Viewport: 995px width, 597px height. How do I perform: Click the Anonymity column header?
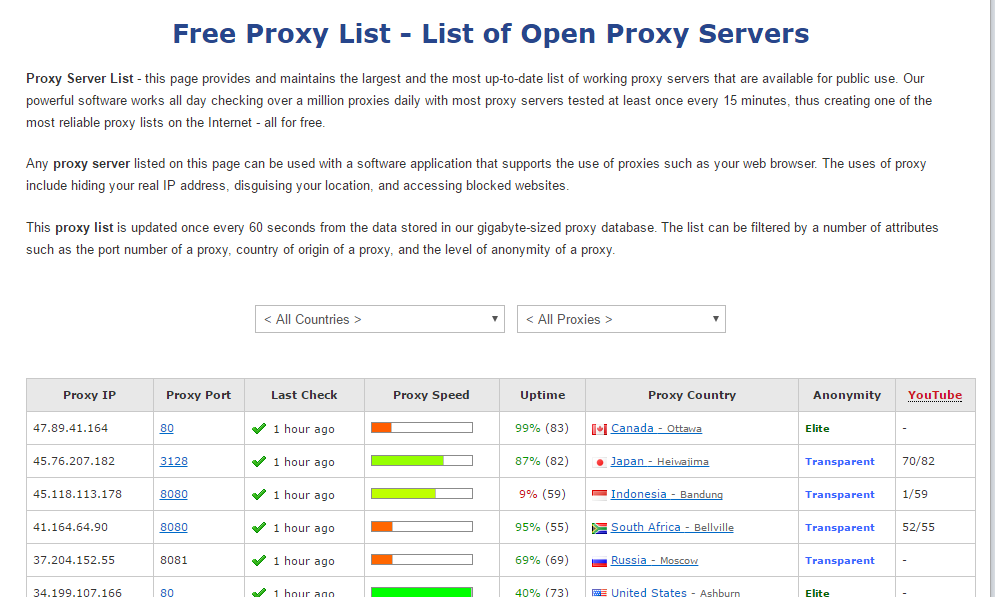pos(847,395)
